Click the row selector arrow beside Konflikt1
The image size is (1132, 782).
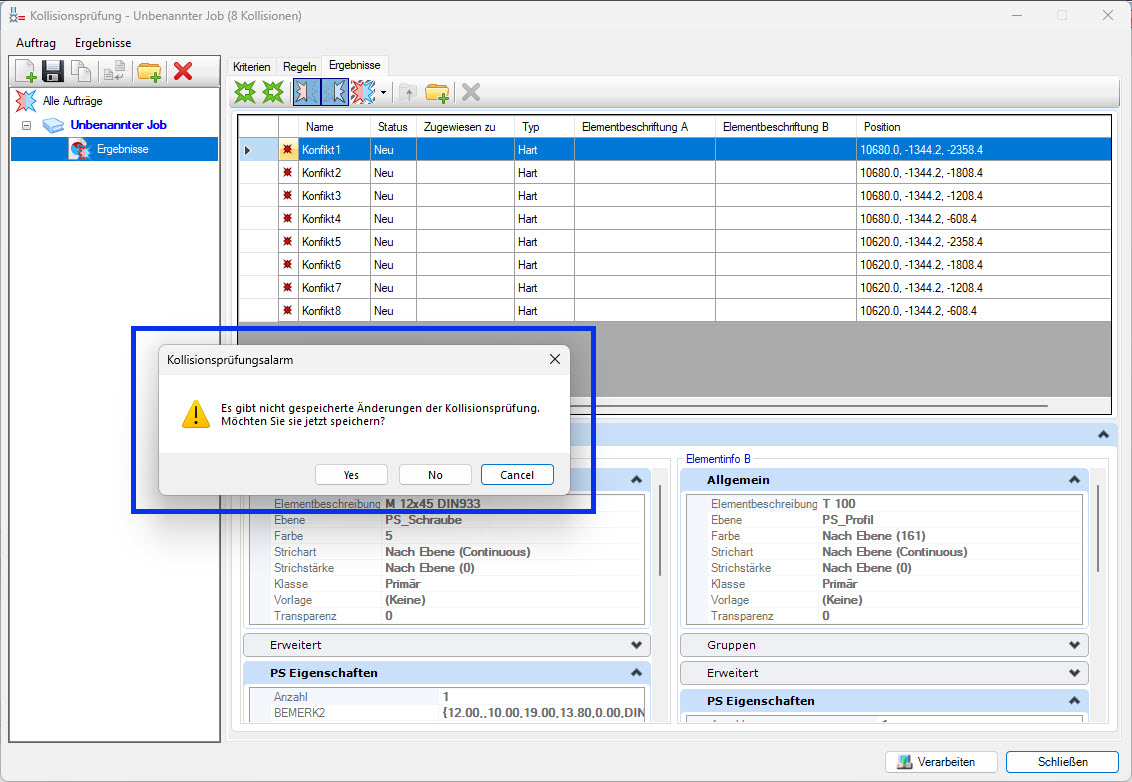248,150
